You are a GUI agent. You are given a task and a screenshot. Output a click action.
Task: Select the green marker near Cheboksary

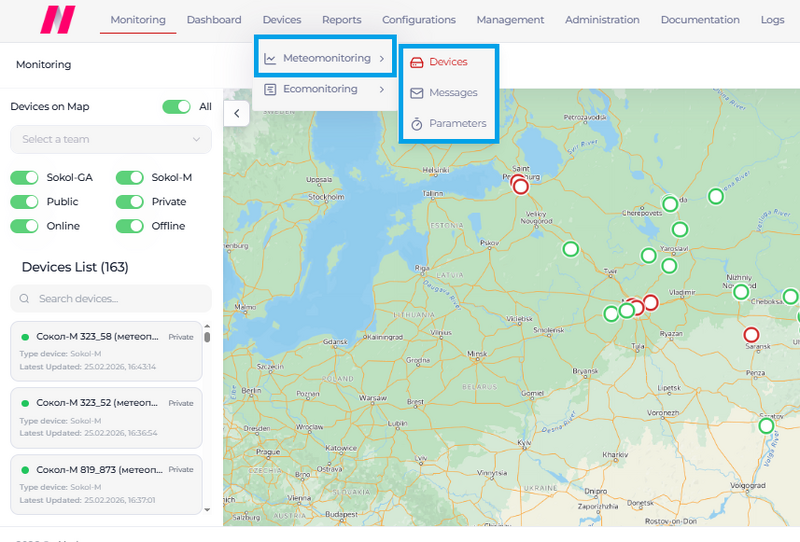790,296
